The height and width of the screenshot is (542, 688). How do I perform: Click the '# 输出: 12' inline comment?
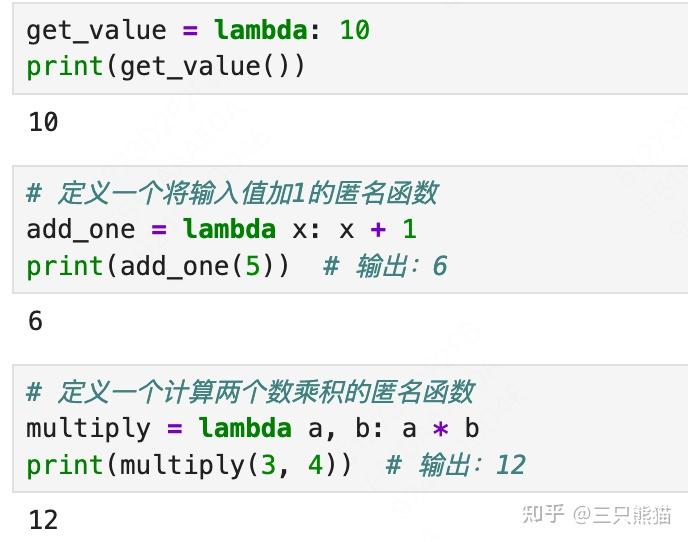pyautogui.click(x=455, y=465)
